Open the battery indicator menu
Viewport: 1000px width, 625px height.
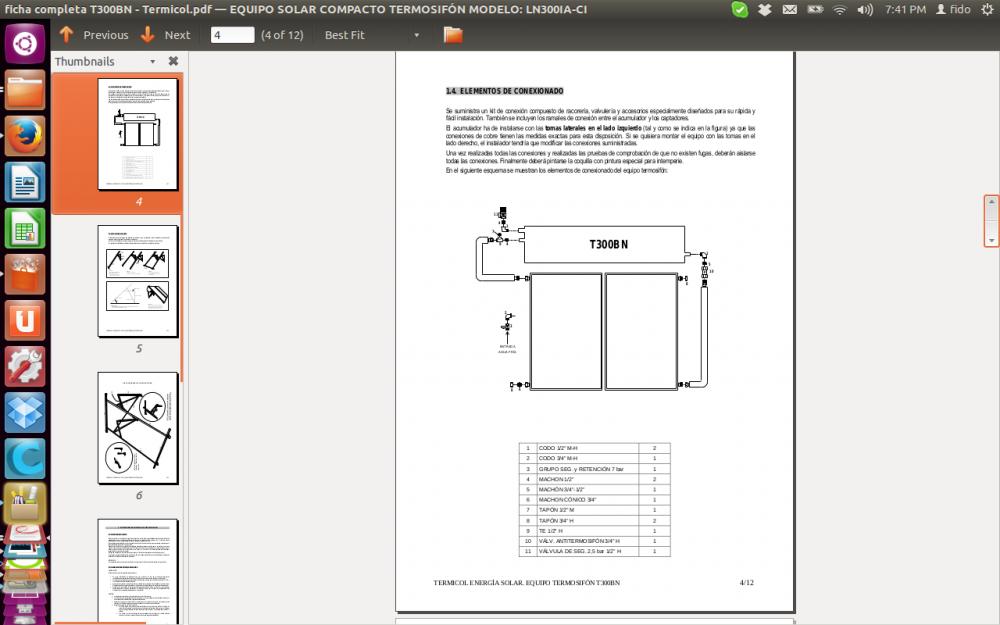click(815, 10)
